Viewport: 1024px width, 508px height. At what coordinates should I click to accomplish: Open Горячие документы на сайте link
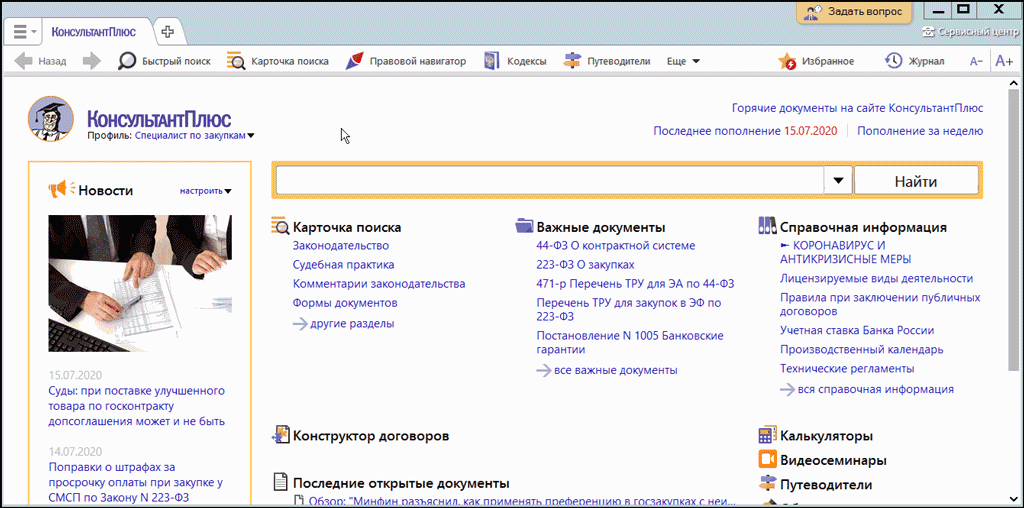857,108
